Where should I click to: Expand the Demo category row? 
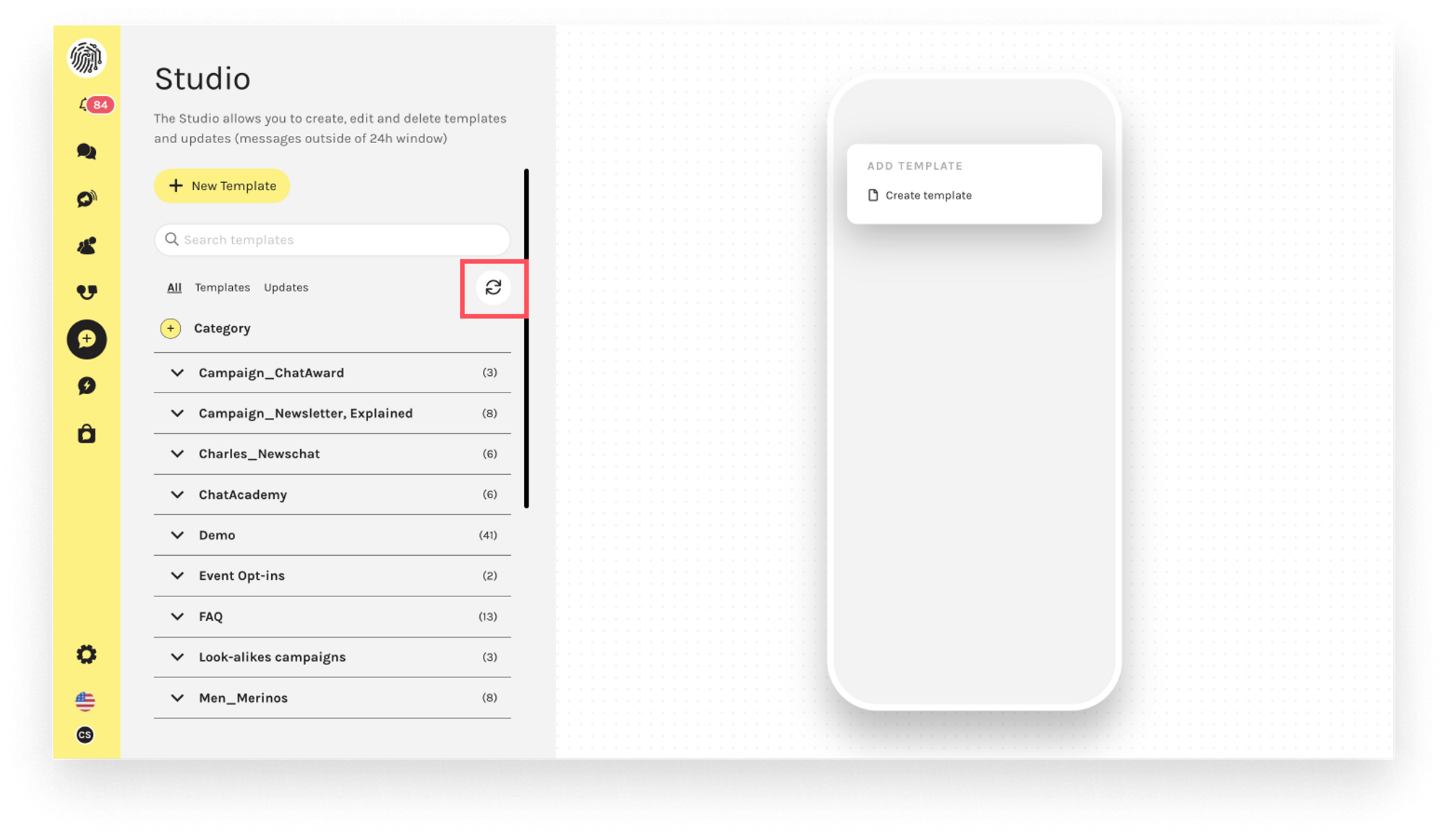177,535
